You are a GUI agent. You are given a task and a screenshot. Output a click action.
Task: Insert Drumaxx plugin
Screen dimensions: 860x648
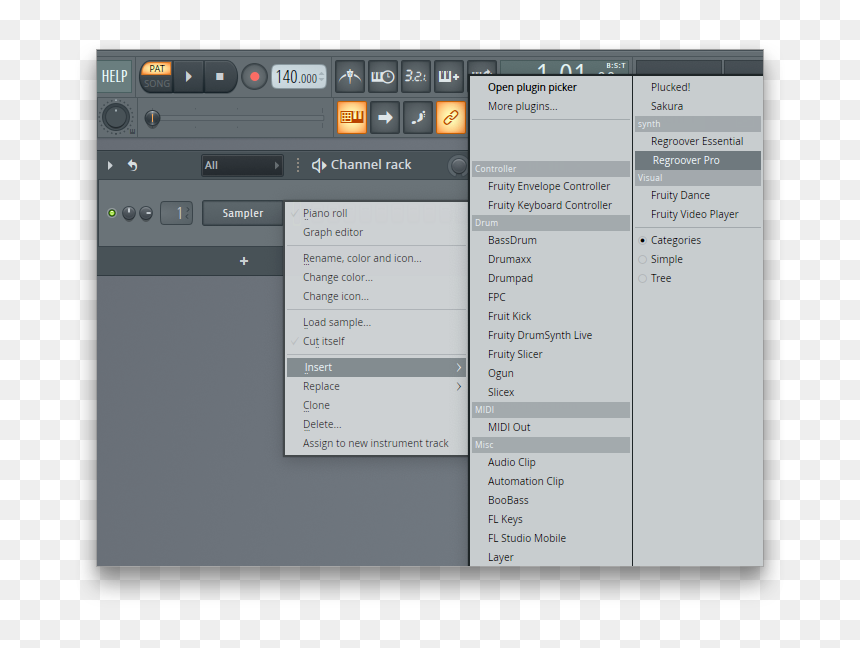pyautogui.click(x=551, y=259)
